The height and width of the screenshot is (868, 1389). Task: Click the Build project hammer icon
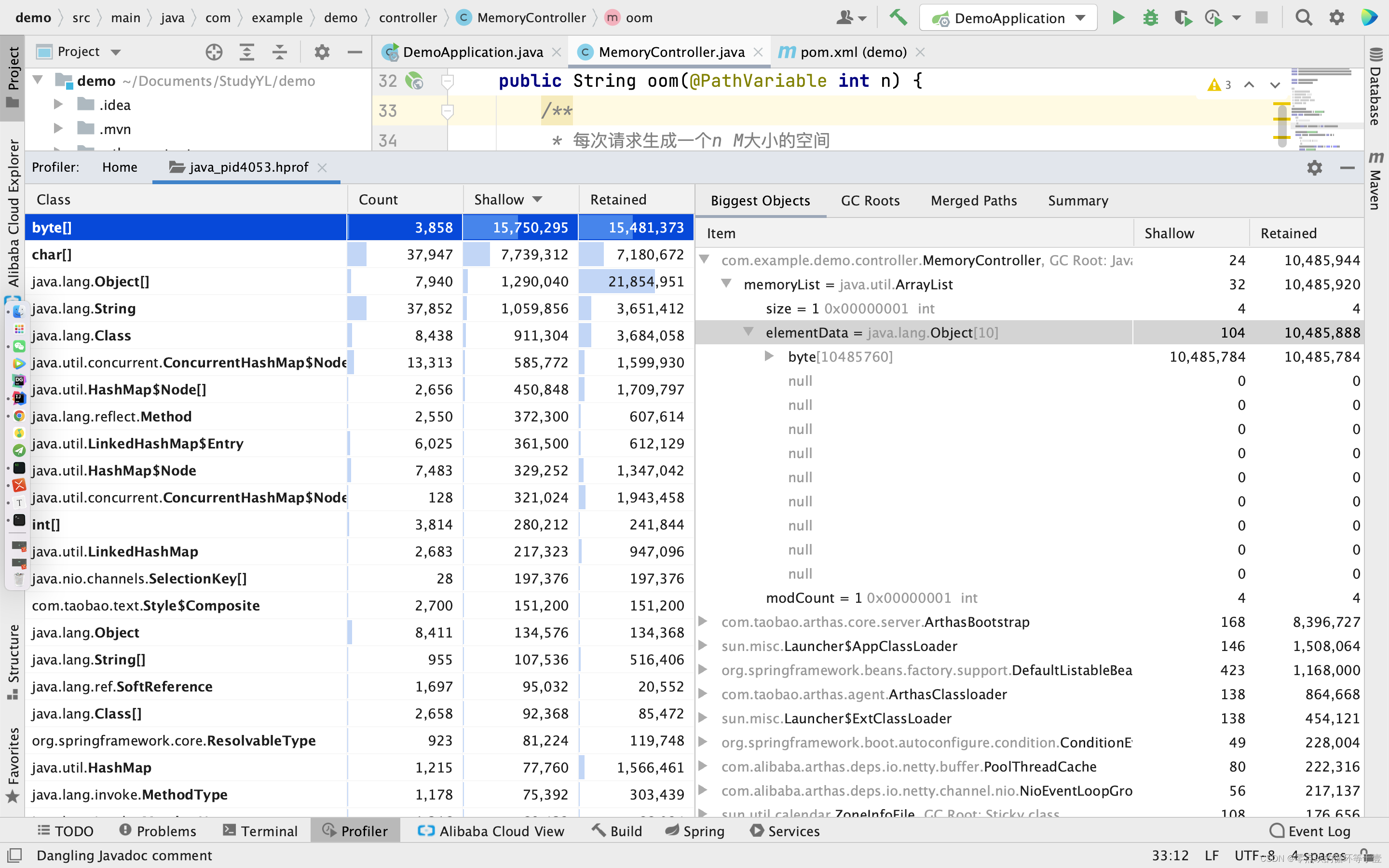coord(898,18)
